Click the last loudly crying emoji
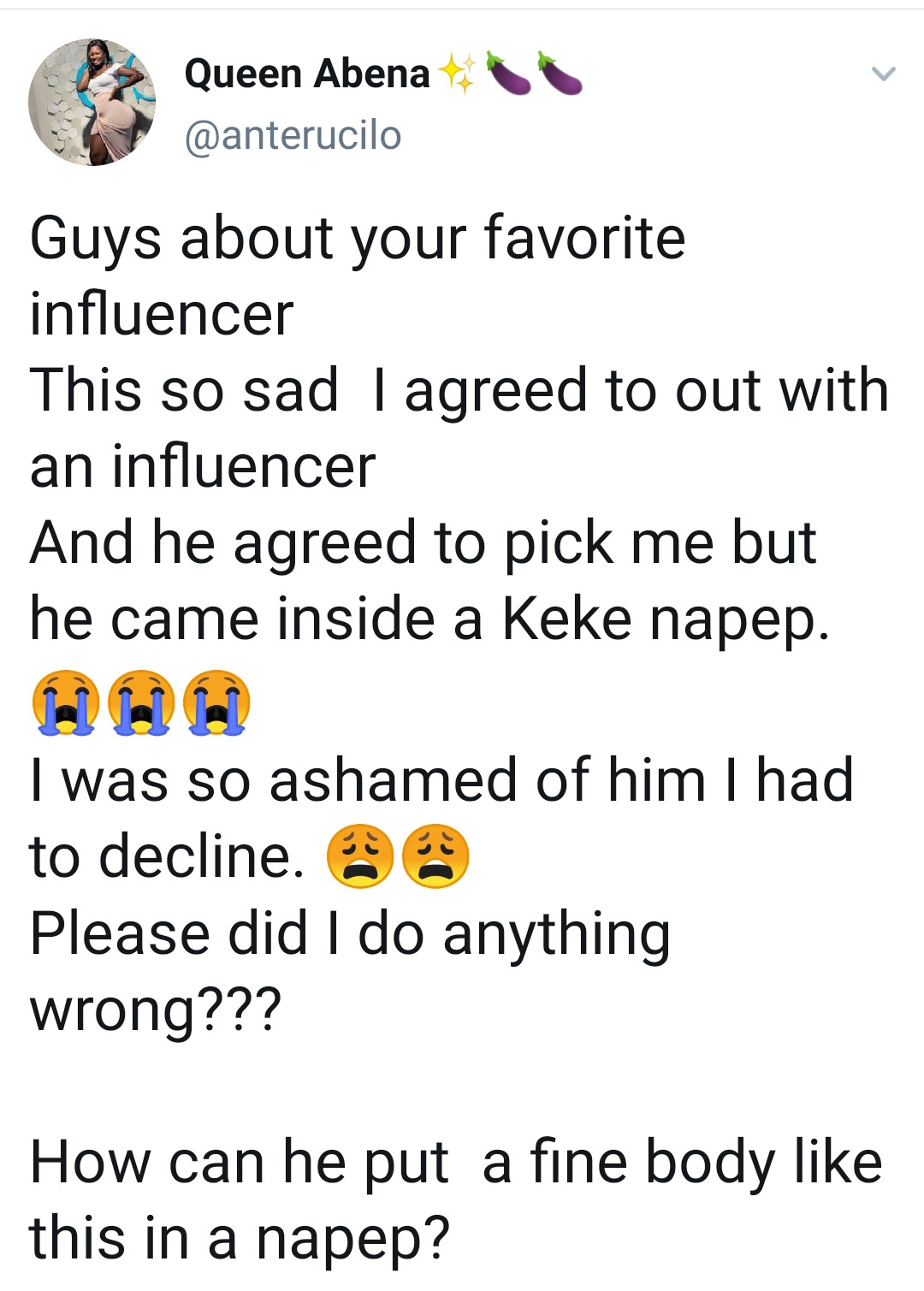This screenshot has width=924, height=1291. (x=217, y=702)
